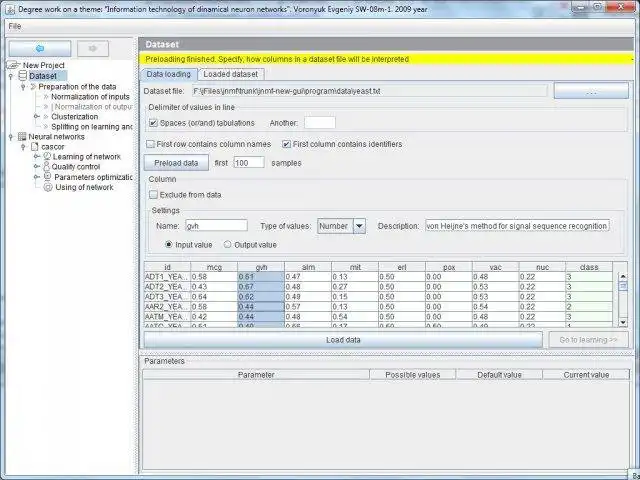Image resolution: width=640 pixels, height=480 pixels.
Task: Click Default value column header
Action: [x=500, y=375]
